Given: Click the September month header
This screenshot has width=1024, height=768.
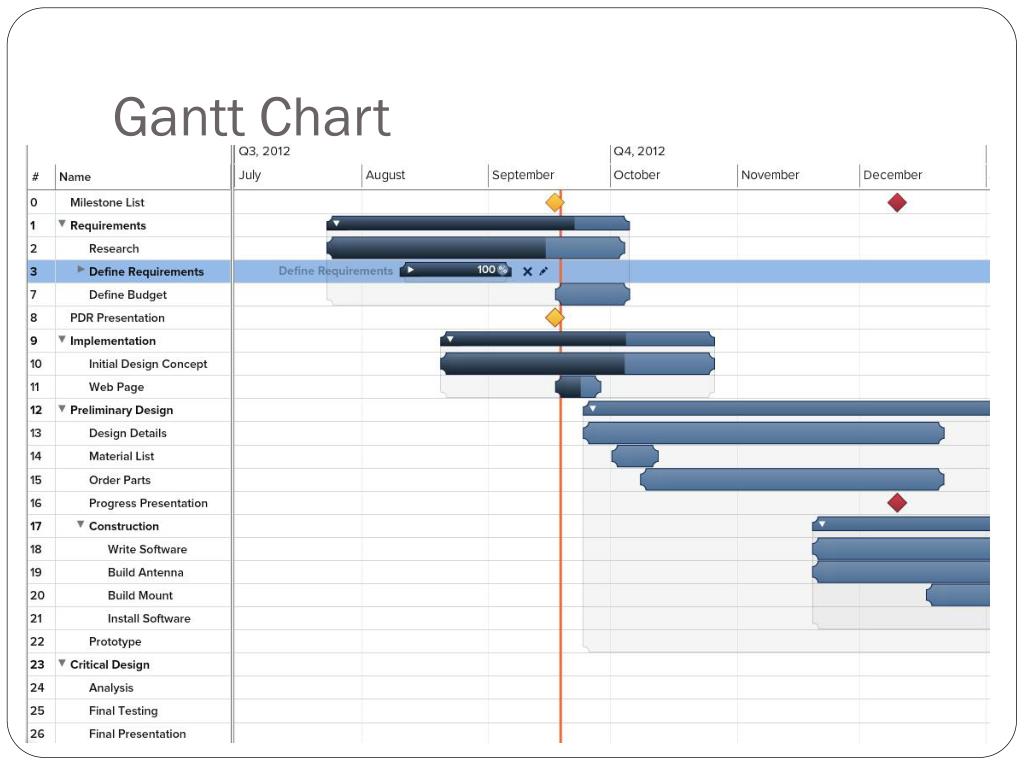Looking at the screenshot, I should [x=523, y=175].
